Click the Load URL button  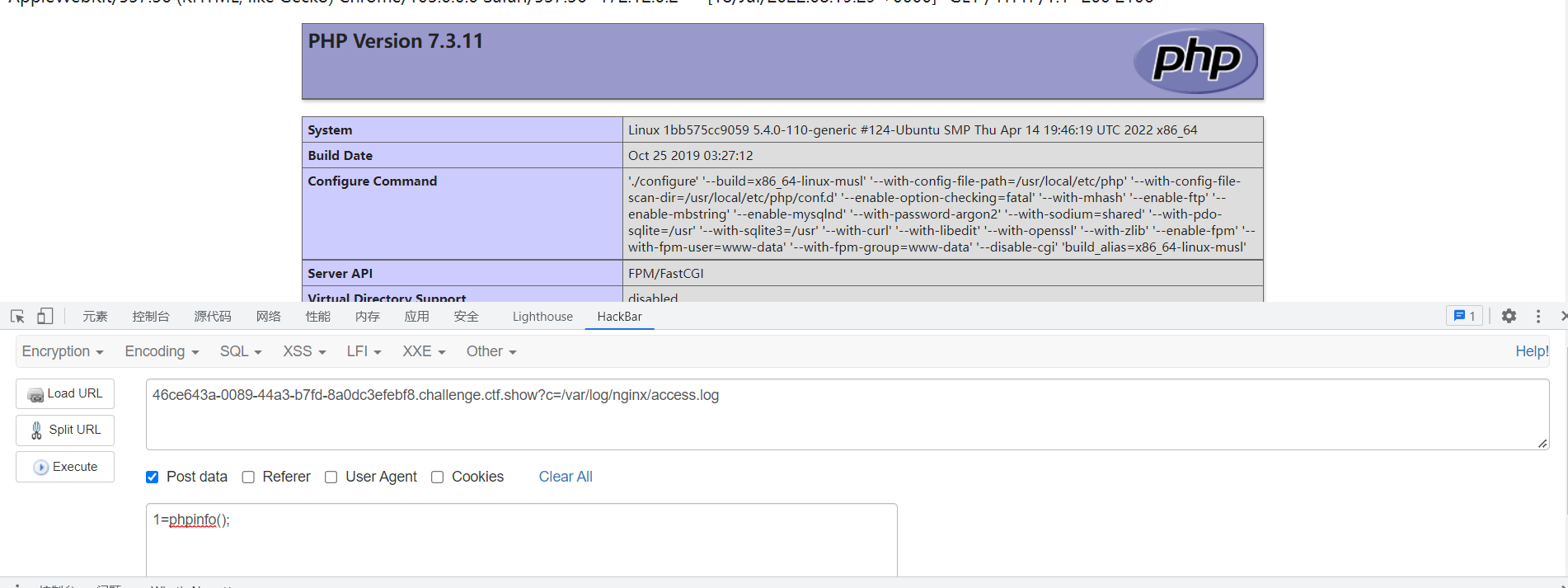coord(65,394)
